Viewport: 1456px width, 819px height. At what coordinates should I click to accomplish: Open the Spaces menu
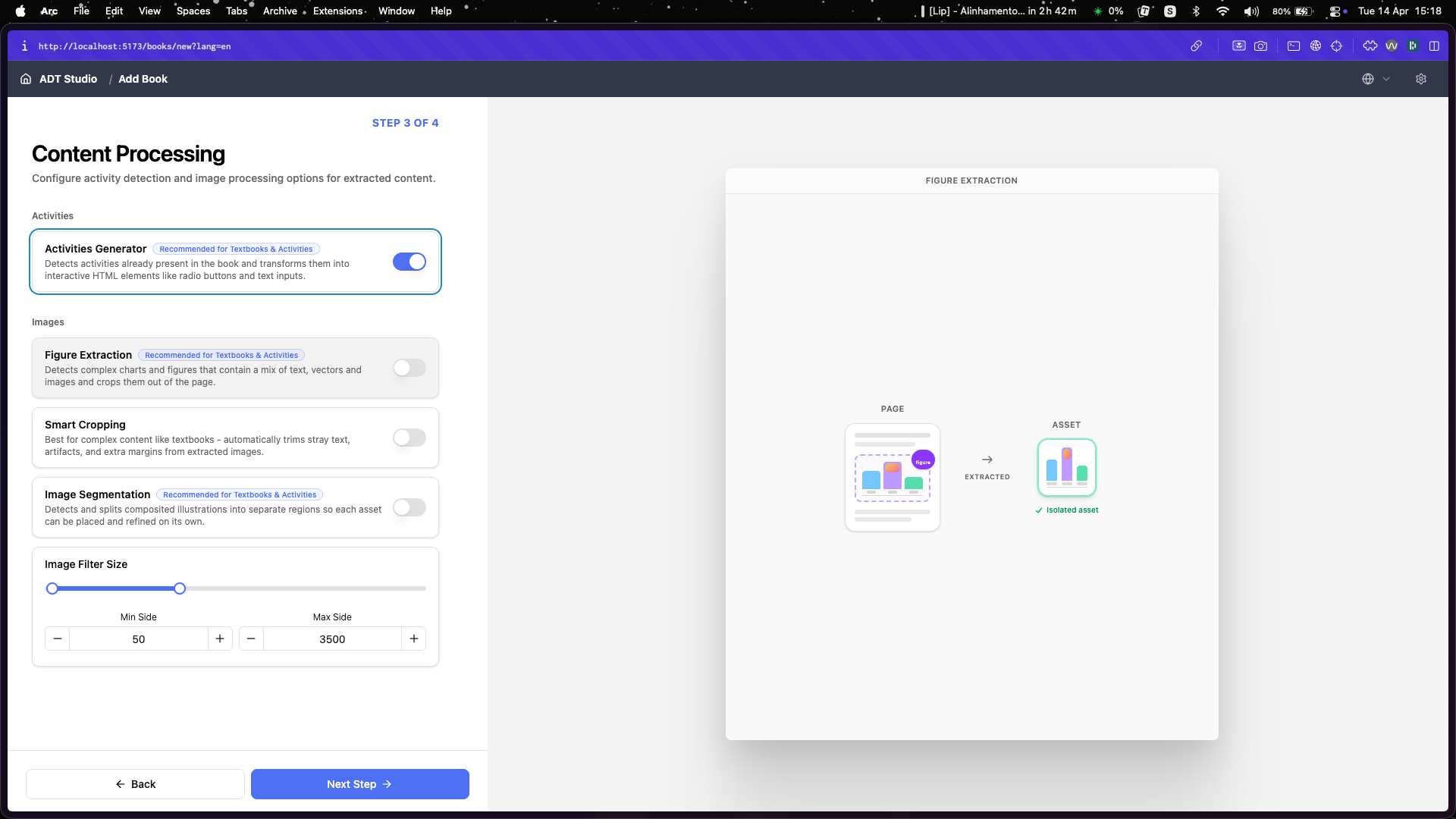[x=193, y=11]
